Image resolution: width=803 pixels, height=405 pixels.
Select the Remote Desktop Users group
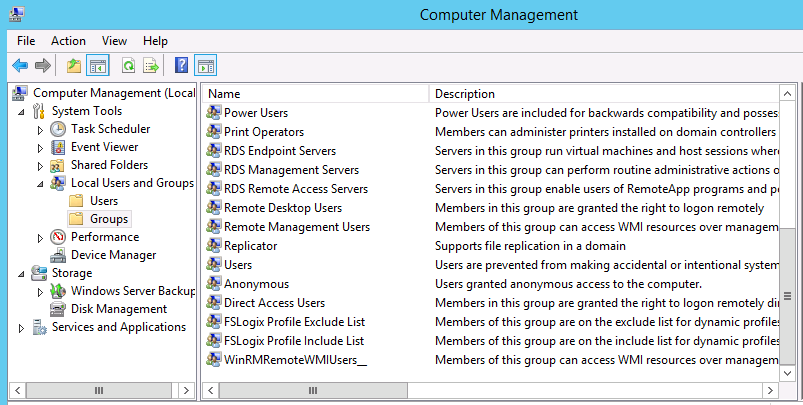[x=283, y=208]
